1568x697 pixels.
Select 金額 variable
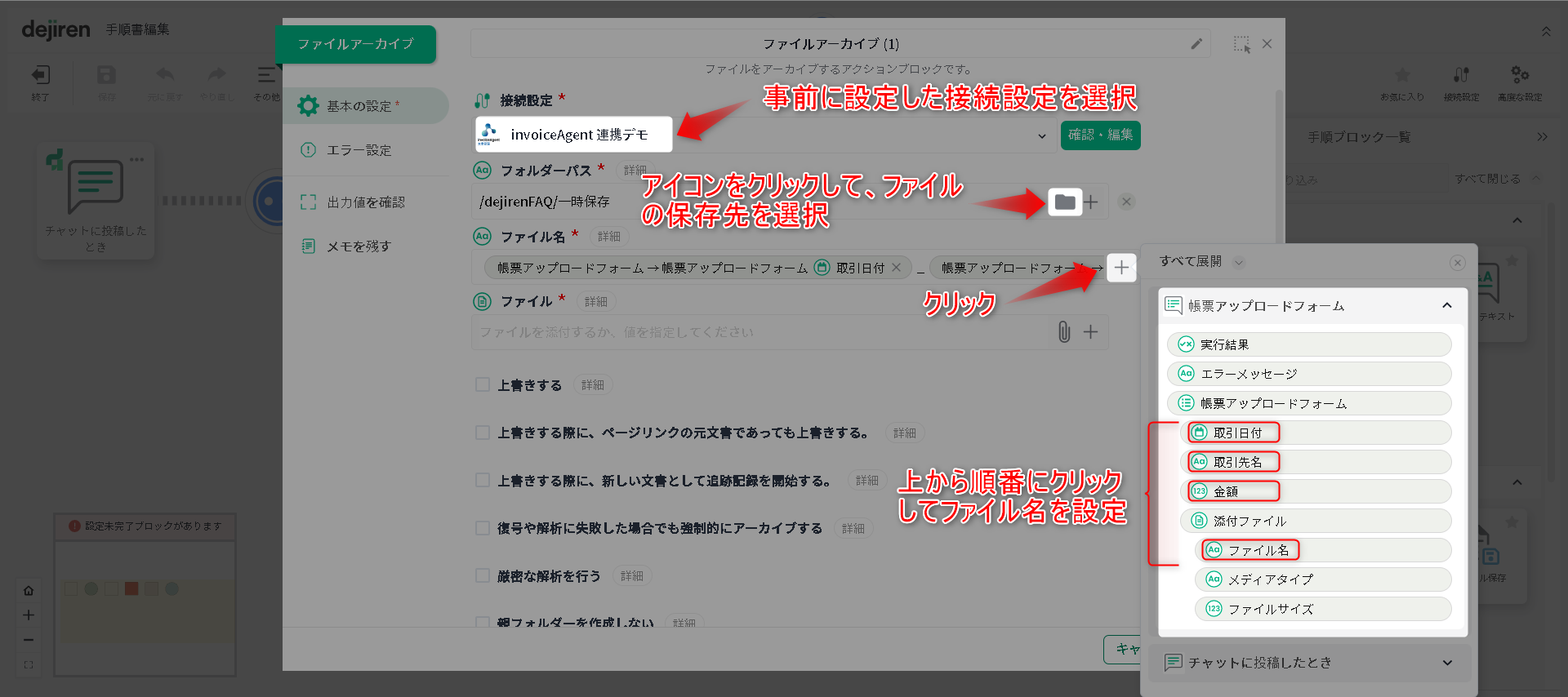click(1316, 491)
